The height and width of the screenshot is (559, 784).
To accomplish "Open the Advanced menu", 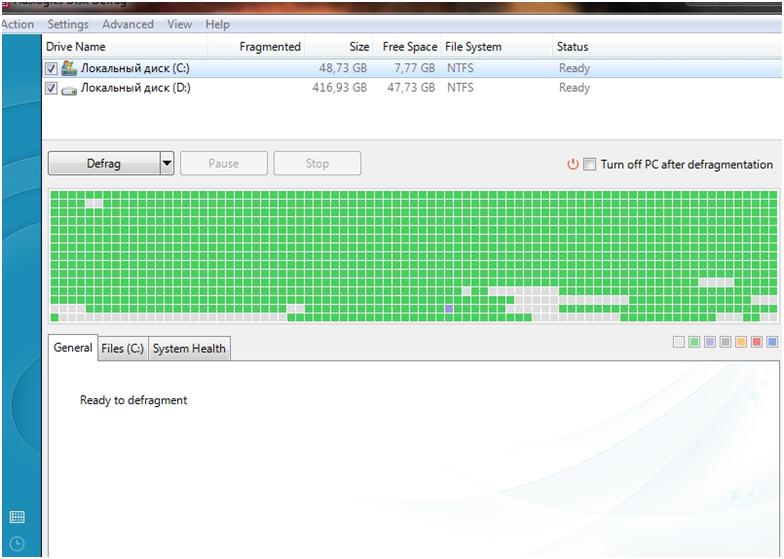I will (x=128, y=24).
